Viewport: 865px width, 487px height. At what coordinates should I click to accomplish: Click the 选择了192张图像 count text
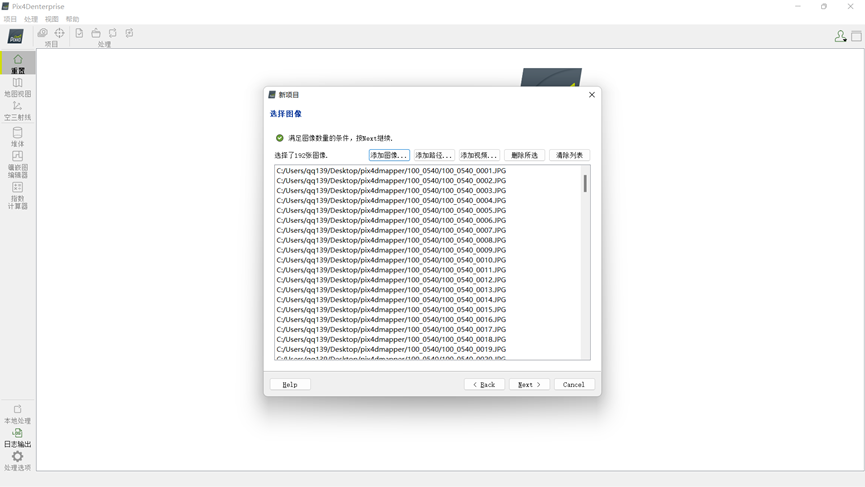301,156
